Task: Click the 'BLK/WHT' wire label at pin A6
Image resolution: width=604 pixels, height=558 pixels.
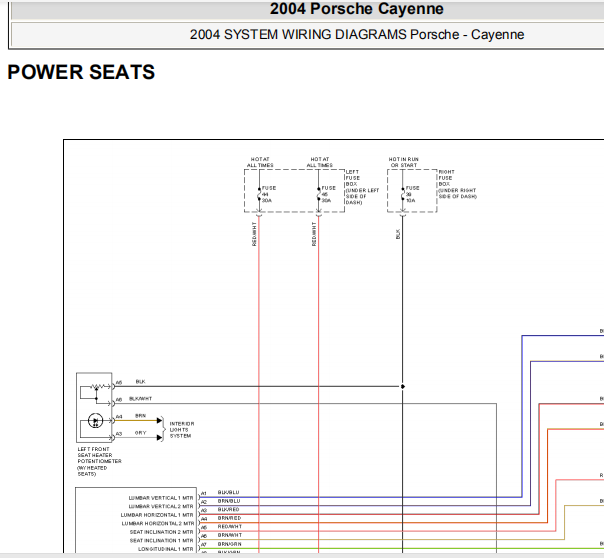Action: point(141,399)
